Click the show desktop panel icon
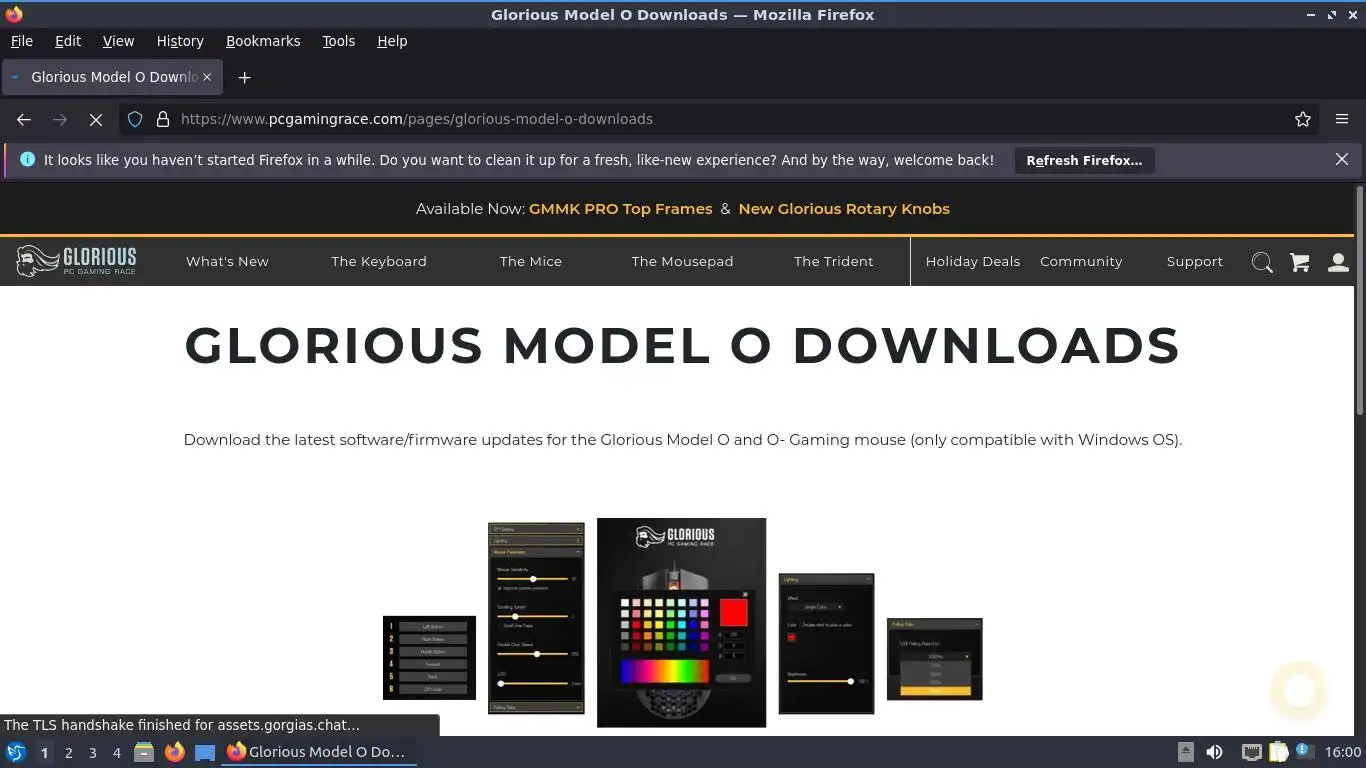1366x768 pixels. pos(204,752)
